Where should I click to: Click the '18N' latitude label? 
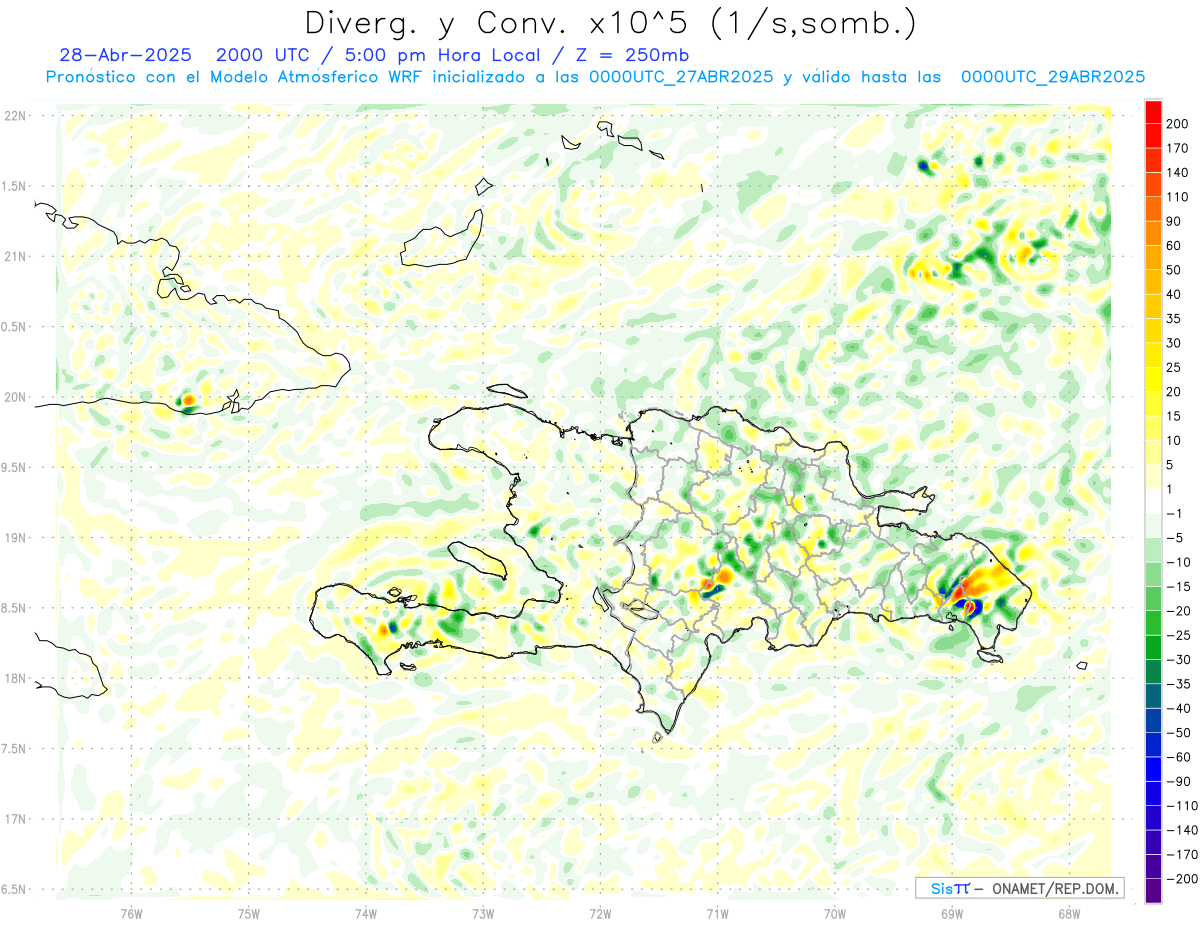click(x=15, y=679)
